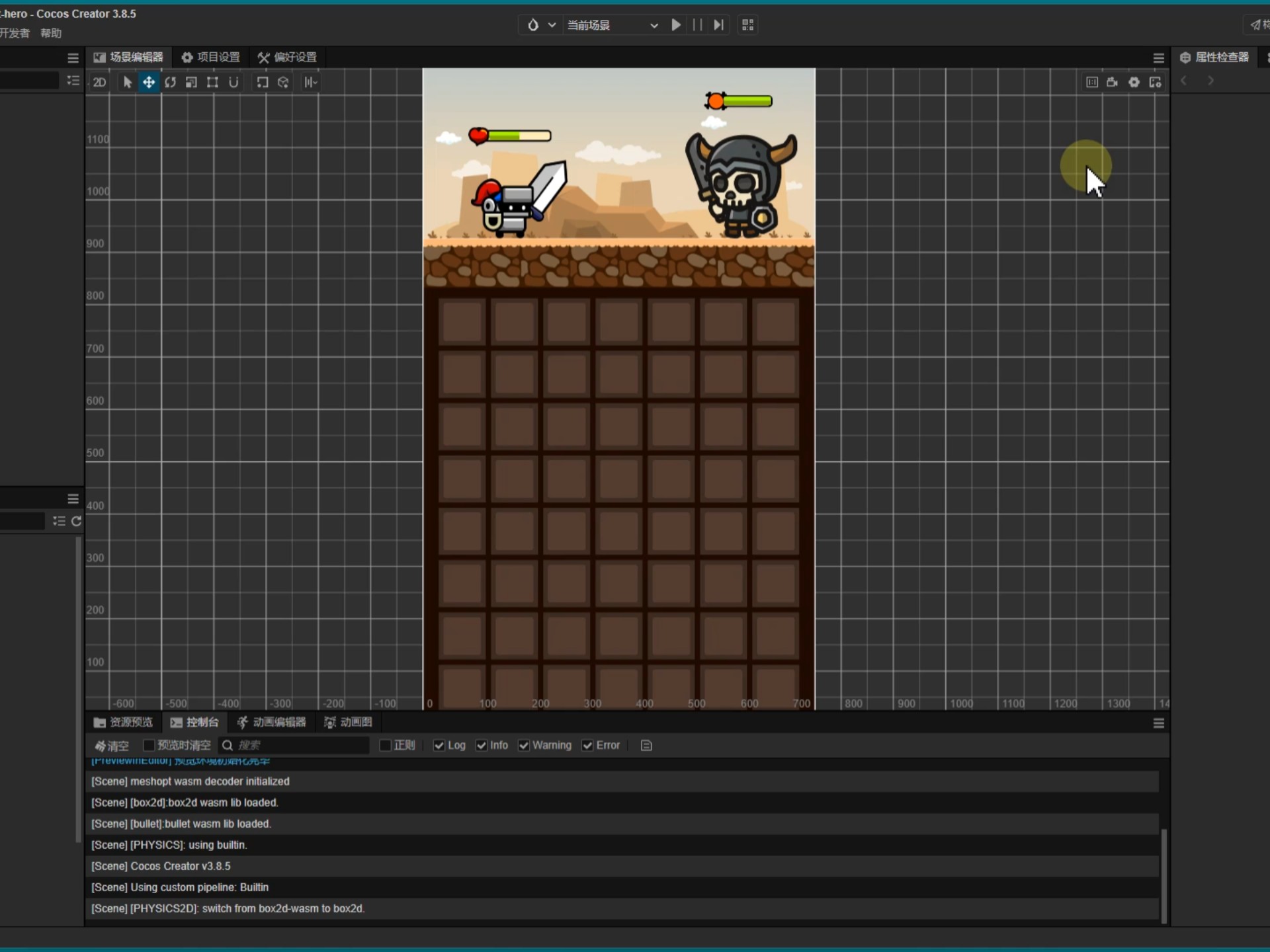Image resolution: width=1270 pixels, height=952 pixels.
Task: Click the build/publish paper-plane button
Action: (1257, 25)
